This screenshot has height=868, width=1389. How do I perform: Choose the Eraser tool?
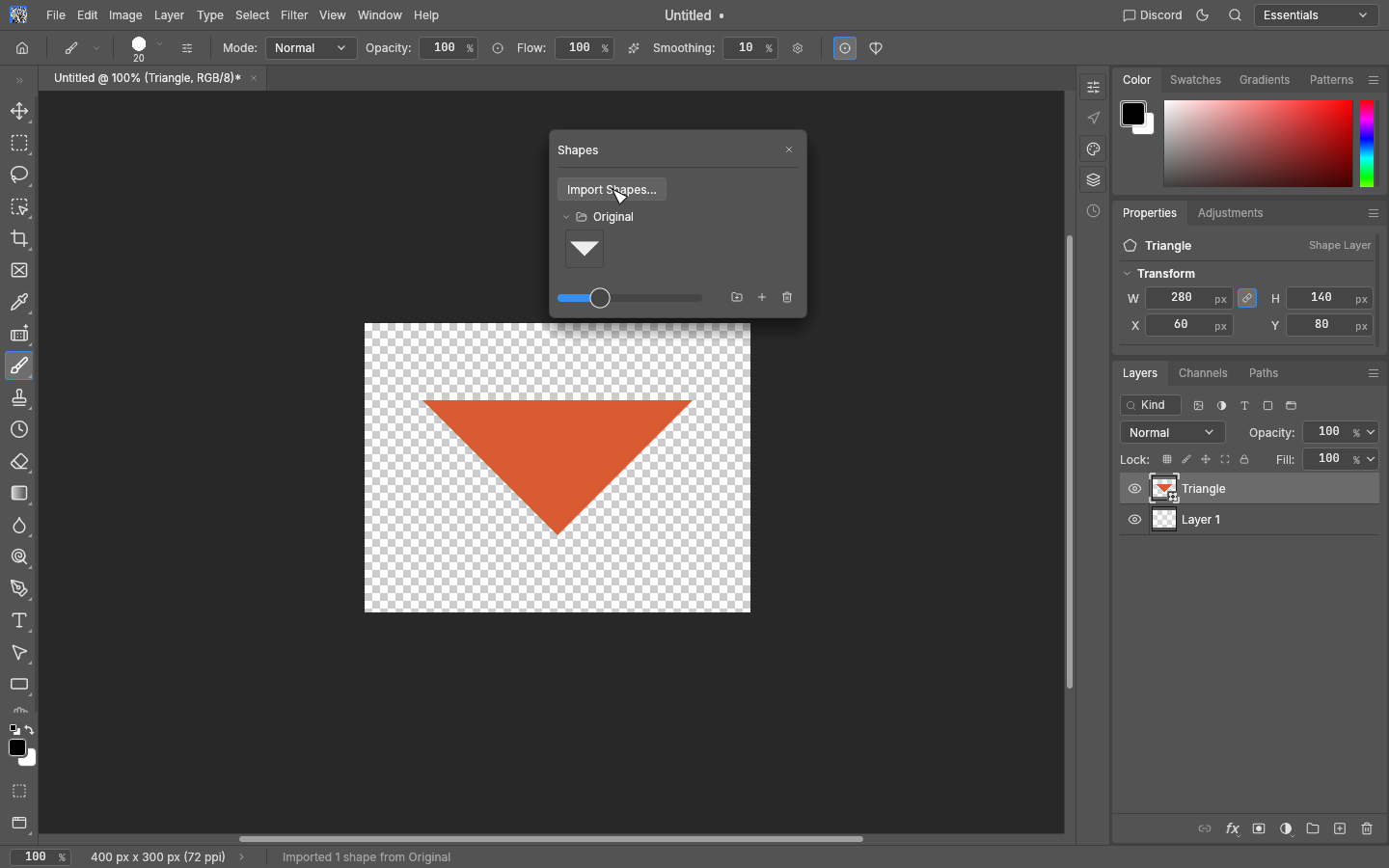[19, 462]
